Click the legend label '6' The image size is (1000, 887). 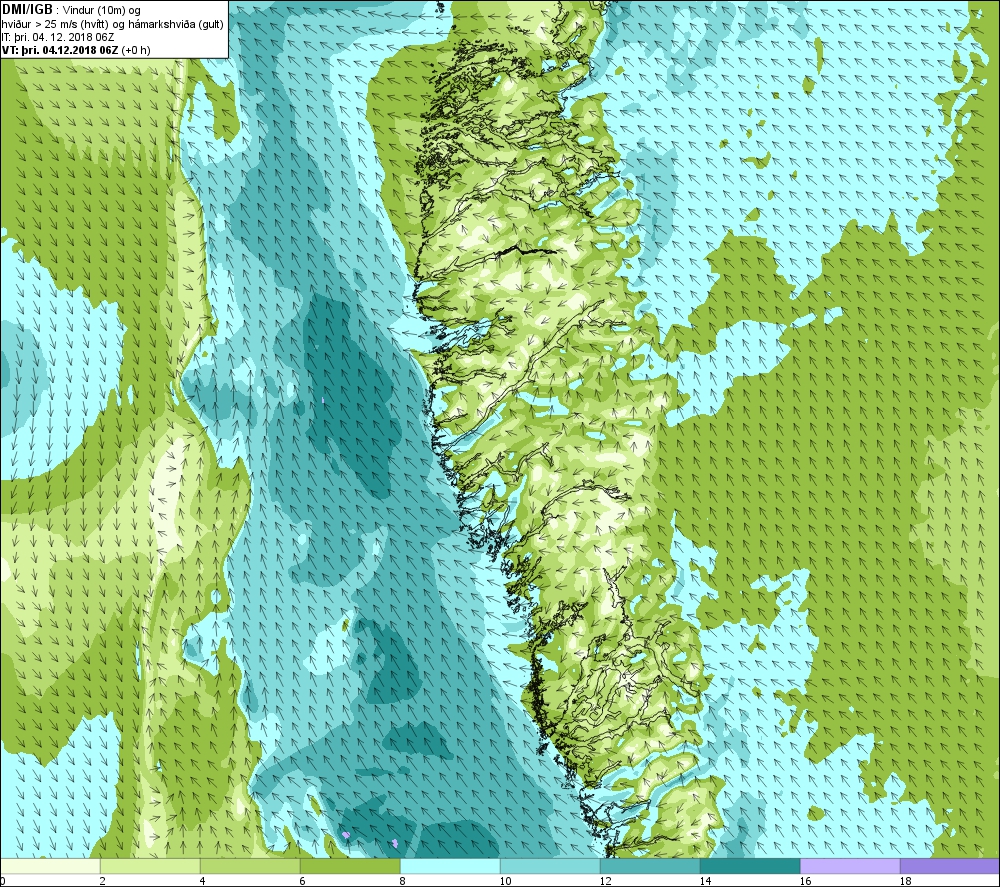pyautogui.click(x=302, y=881)
